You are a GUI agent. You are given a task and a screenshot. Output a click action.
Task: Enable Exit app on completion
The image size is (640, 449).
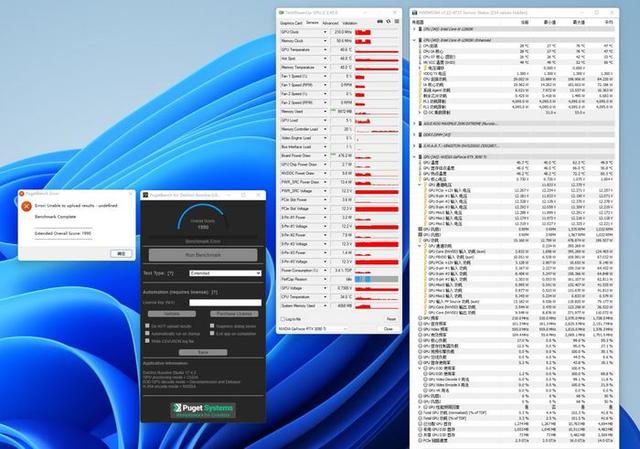coord(212,333)
